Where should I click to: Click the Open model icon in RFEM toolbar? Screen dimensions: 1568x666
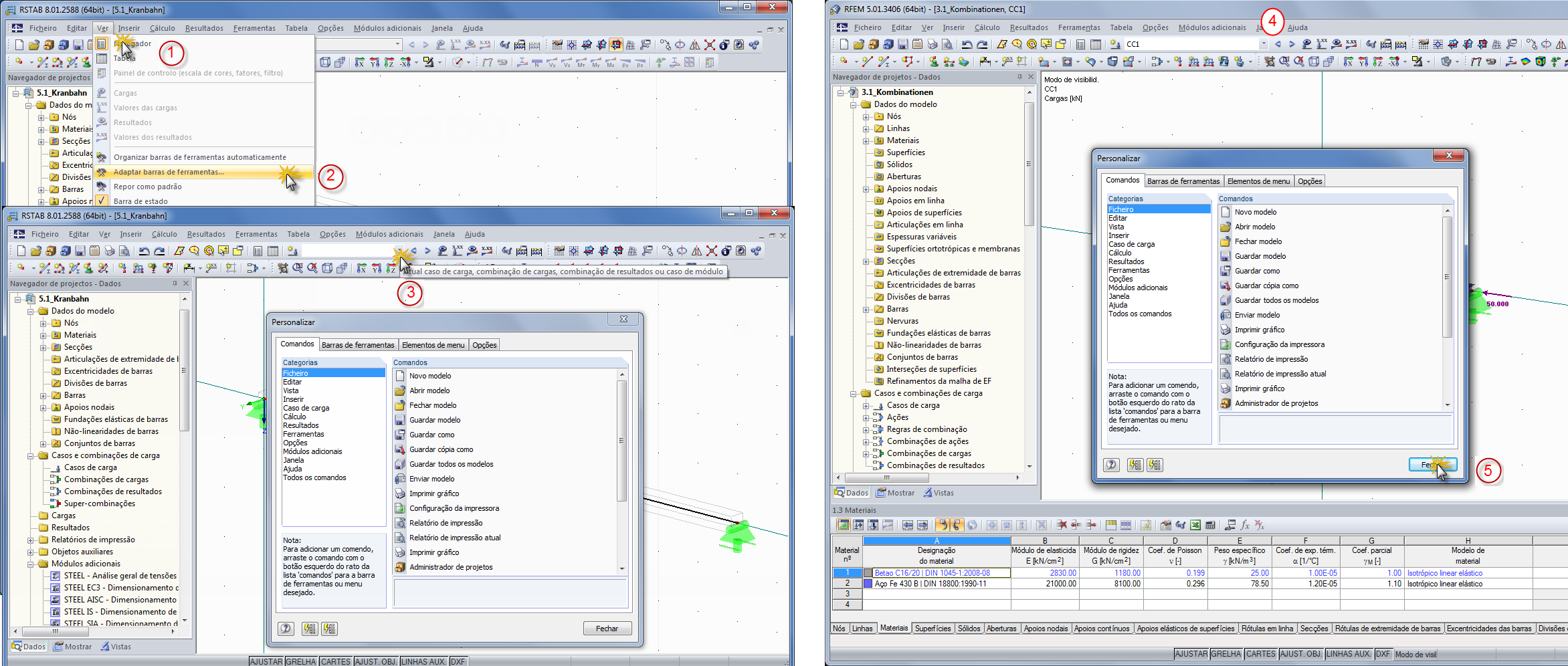click(858, 44)
